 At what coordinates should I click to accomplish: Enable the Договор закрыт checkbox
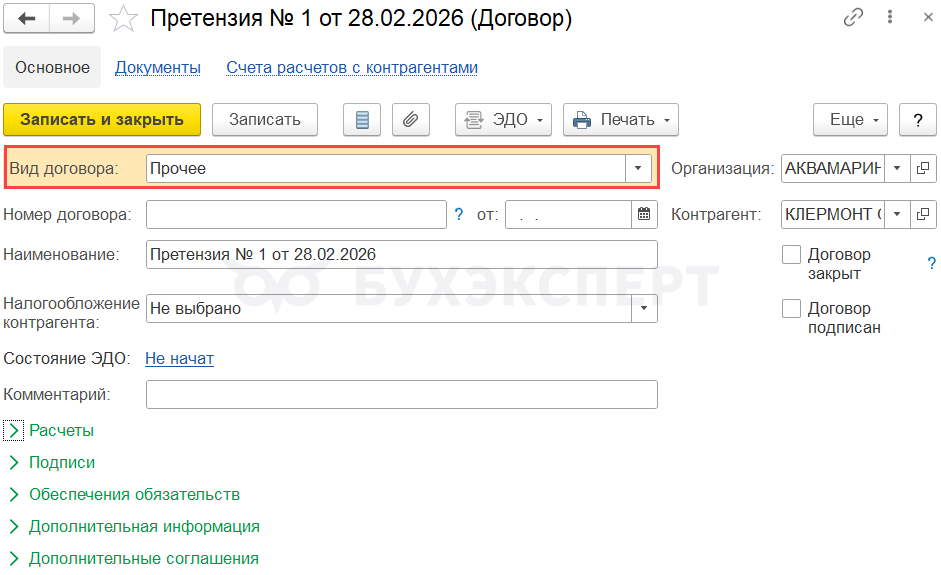click(x=791, y=255)
